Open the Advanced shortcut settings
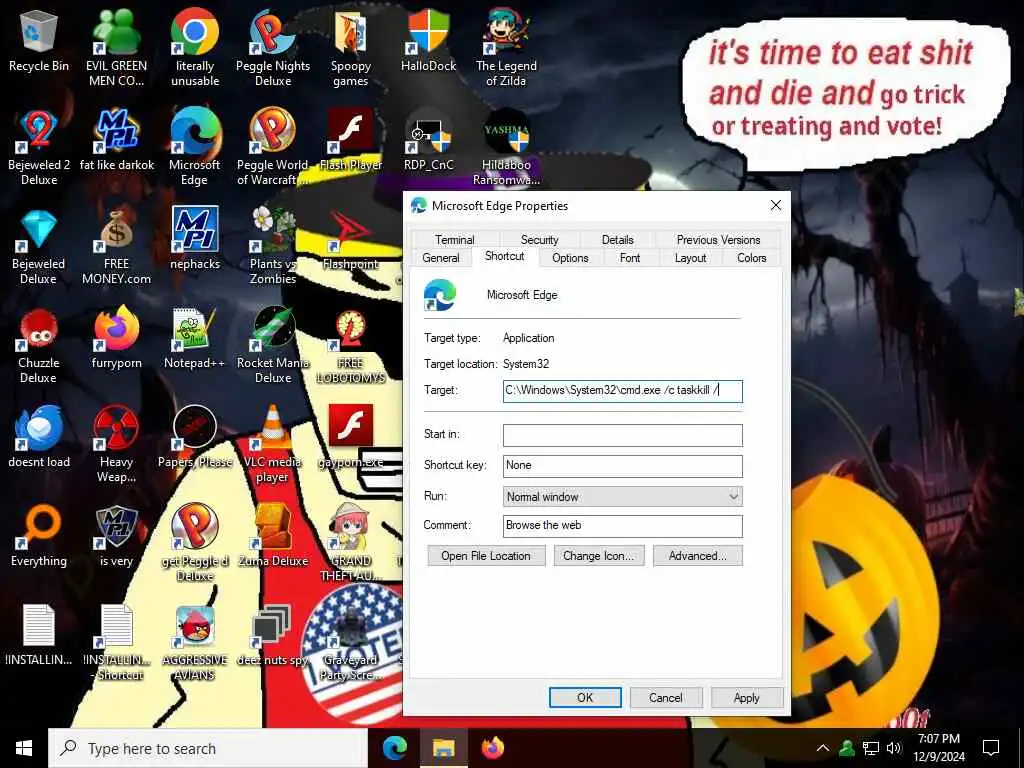 pyautogui.click(x=697, y=556)
